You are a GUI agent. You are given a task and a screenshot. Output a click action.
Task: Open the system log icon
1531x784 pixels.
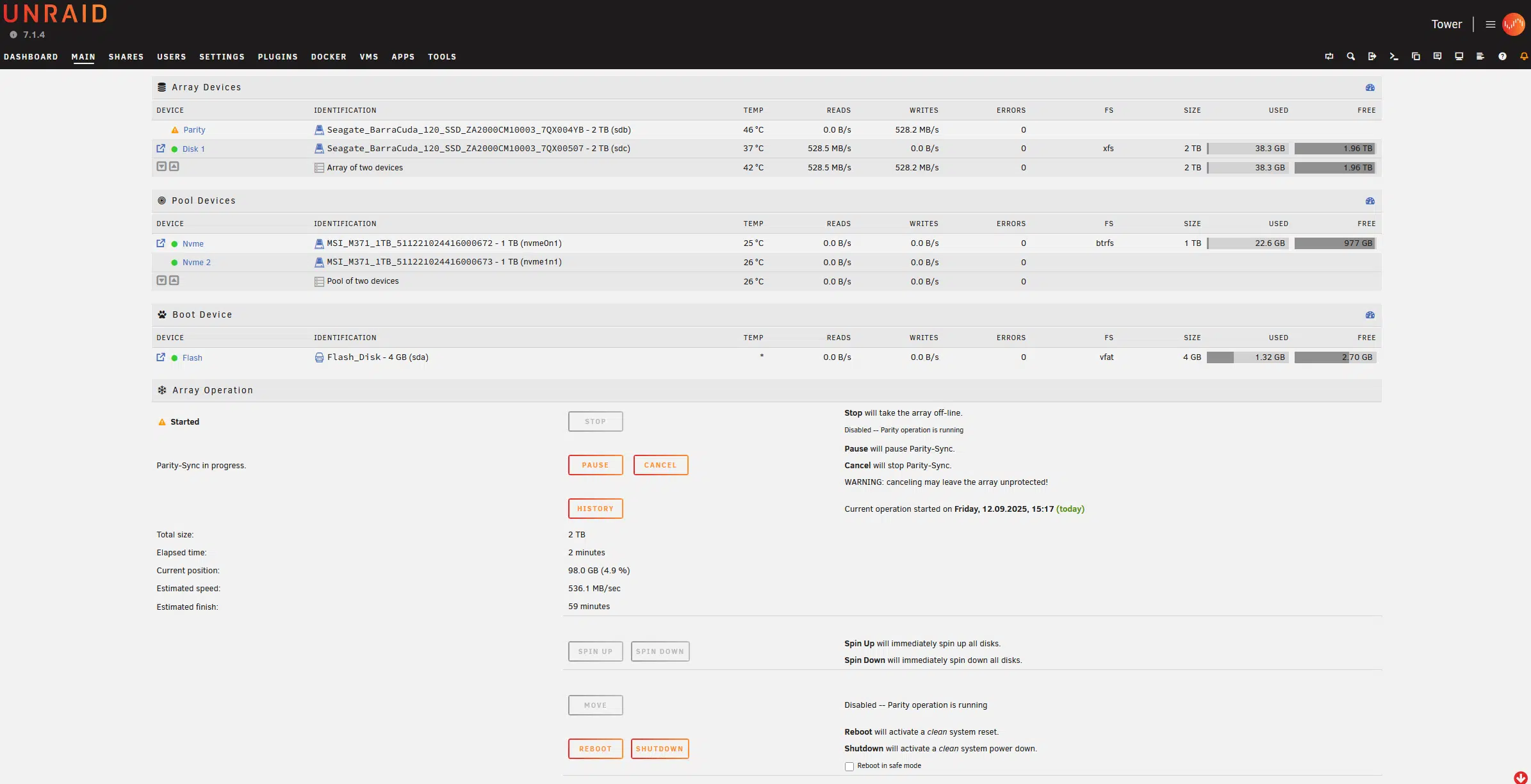pos(1480,57)
